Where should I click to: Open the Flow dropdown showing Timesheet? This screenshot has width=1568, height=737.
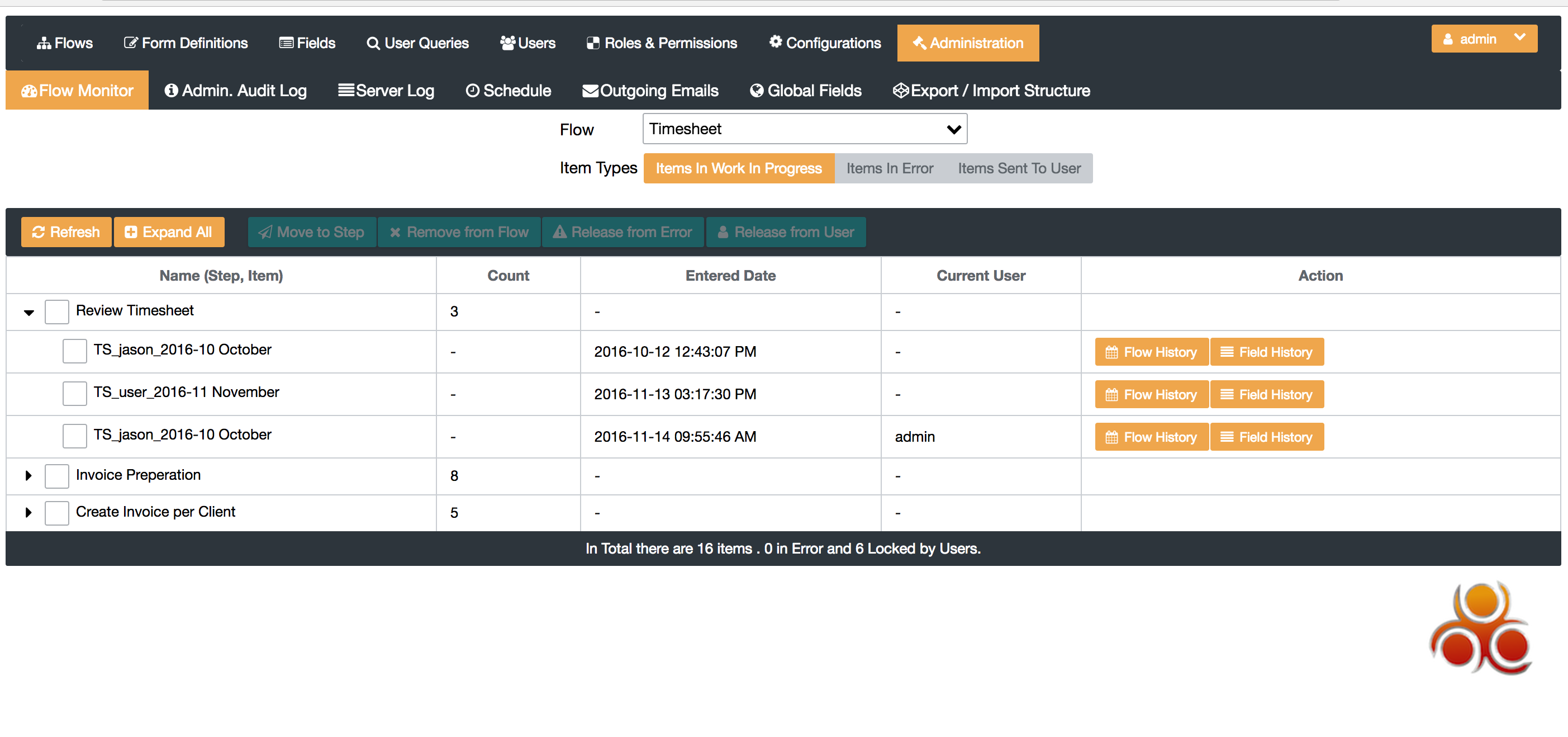804,129
